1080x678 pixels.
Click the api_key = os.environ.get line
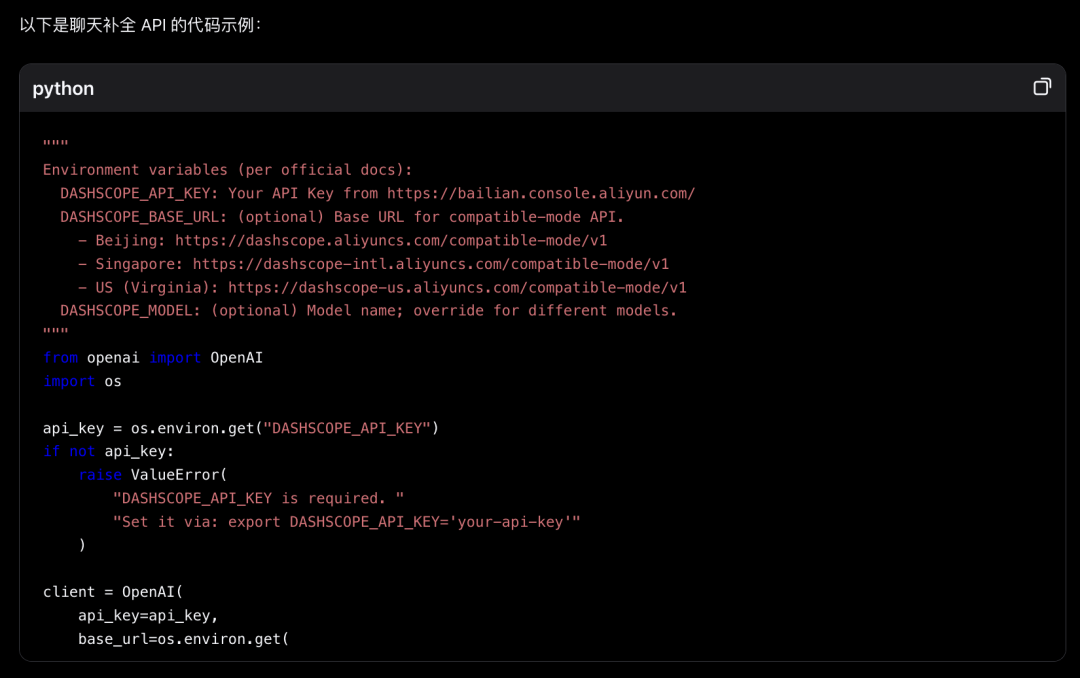coord(241,428)
